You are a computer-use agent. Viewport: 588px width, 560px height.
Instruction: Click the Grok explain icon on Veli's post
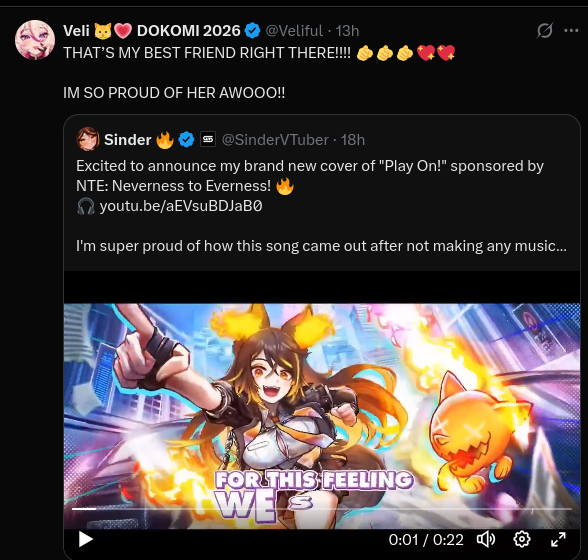click(x=544, y=31)
